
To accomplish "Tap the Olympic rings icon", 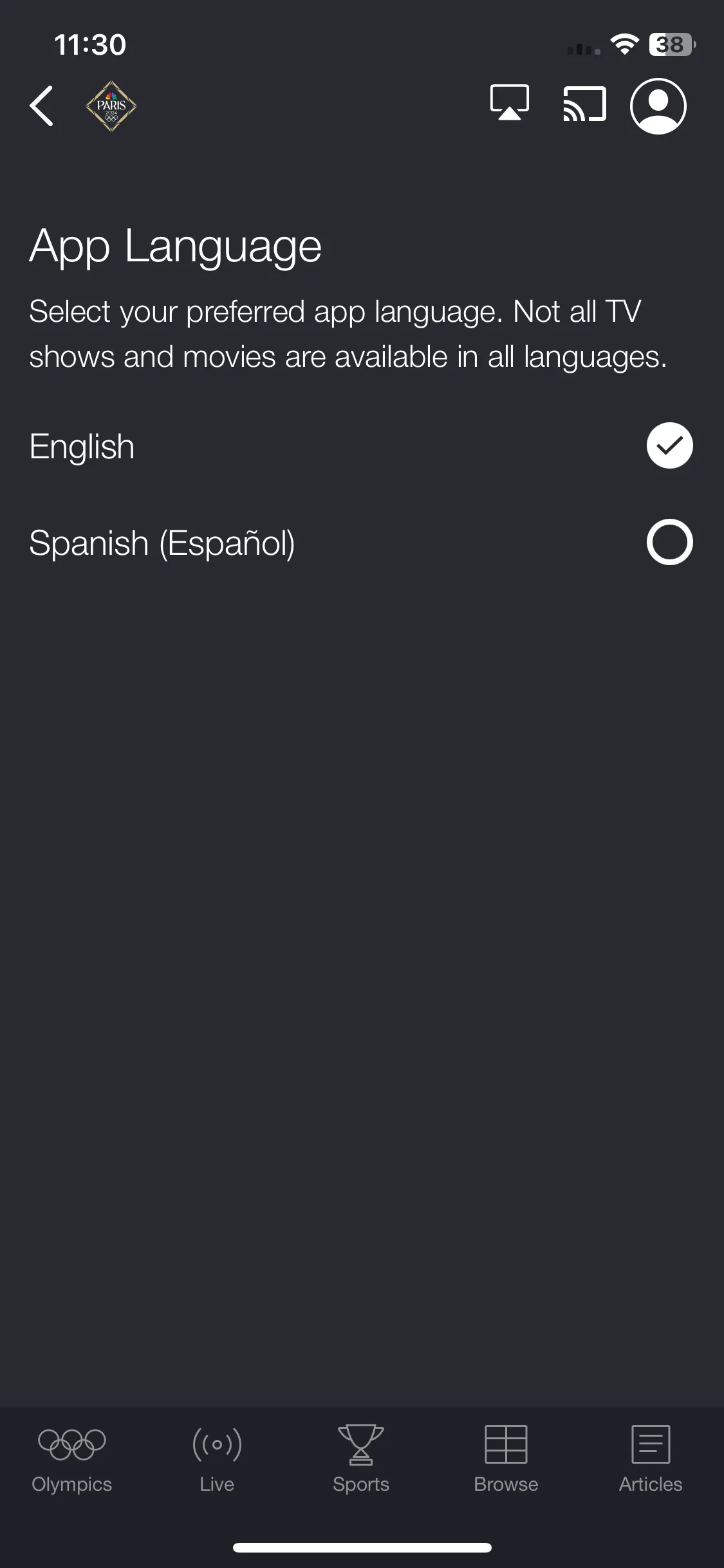I will 72,1444.
